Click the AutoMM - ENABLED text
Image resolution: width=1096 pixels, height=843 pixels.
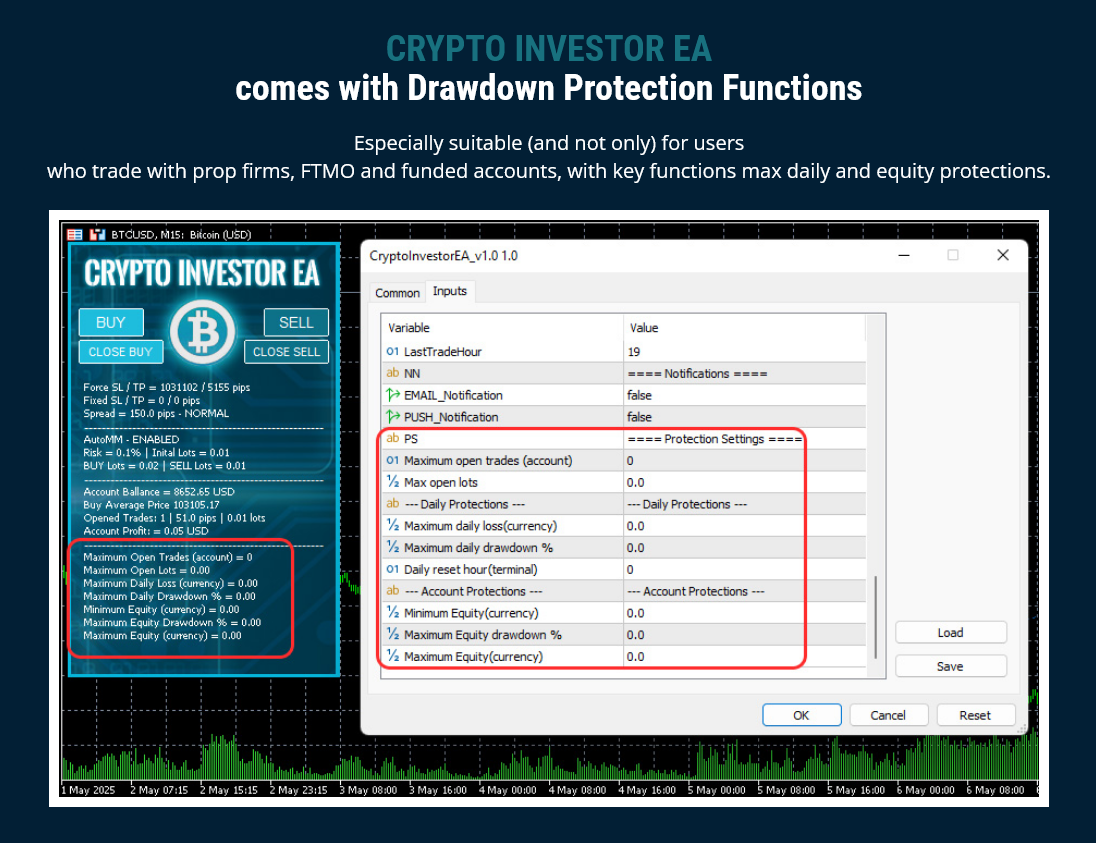(x=131, y=439)
